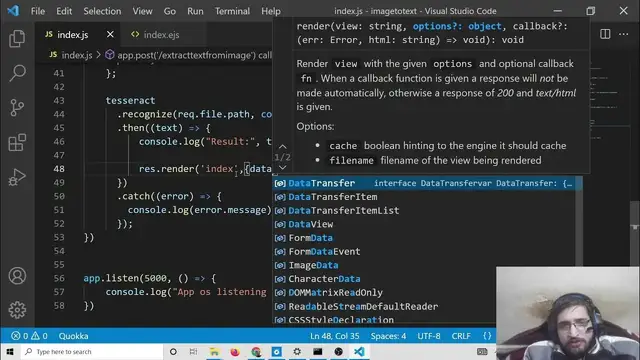Open the Terminal menu

[x=232, y=11]
